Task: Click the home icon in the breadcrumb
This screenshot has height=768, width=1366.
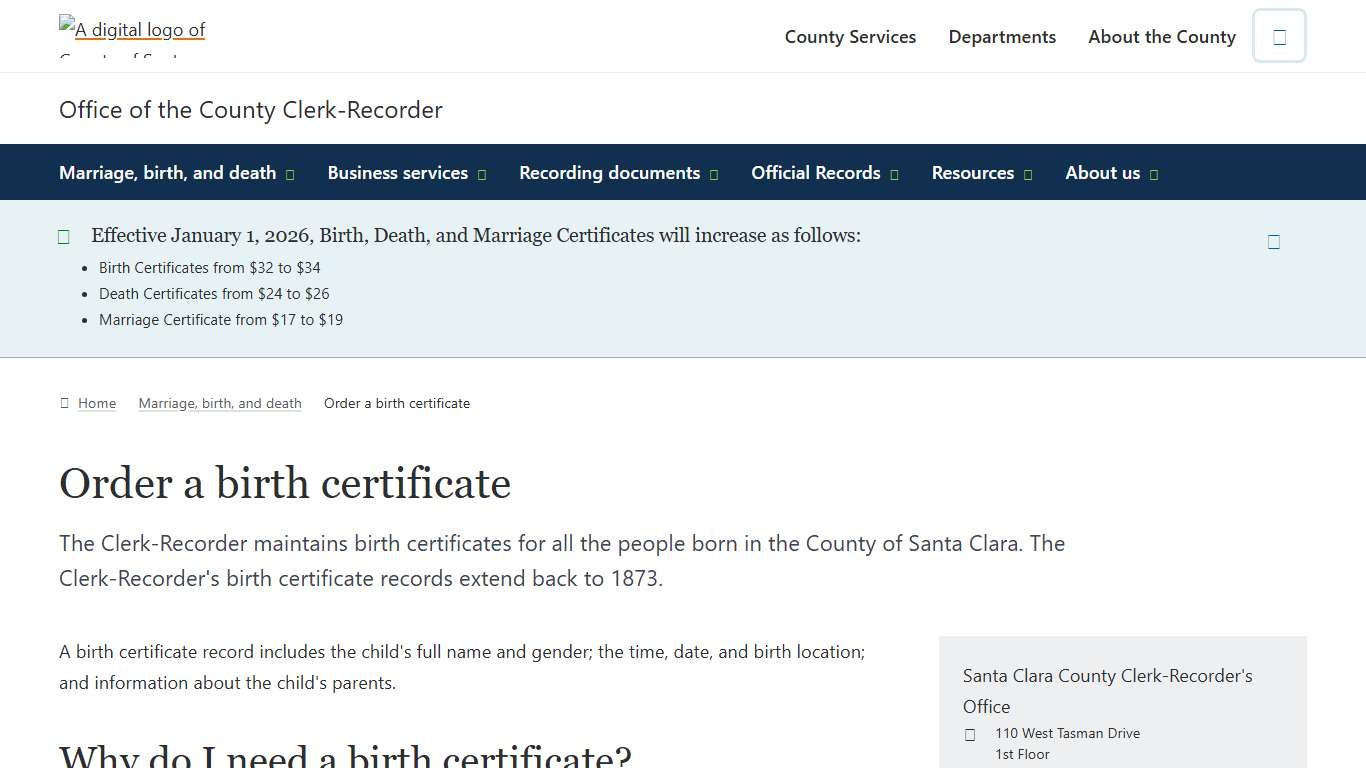Action: (x=62, y=402)
